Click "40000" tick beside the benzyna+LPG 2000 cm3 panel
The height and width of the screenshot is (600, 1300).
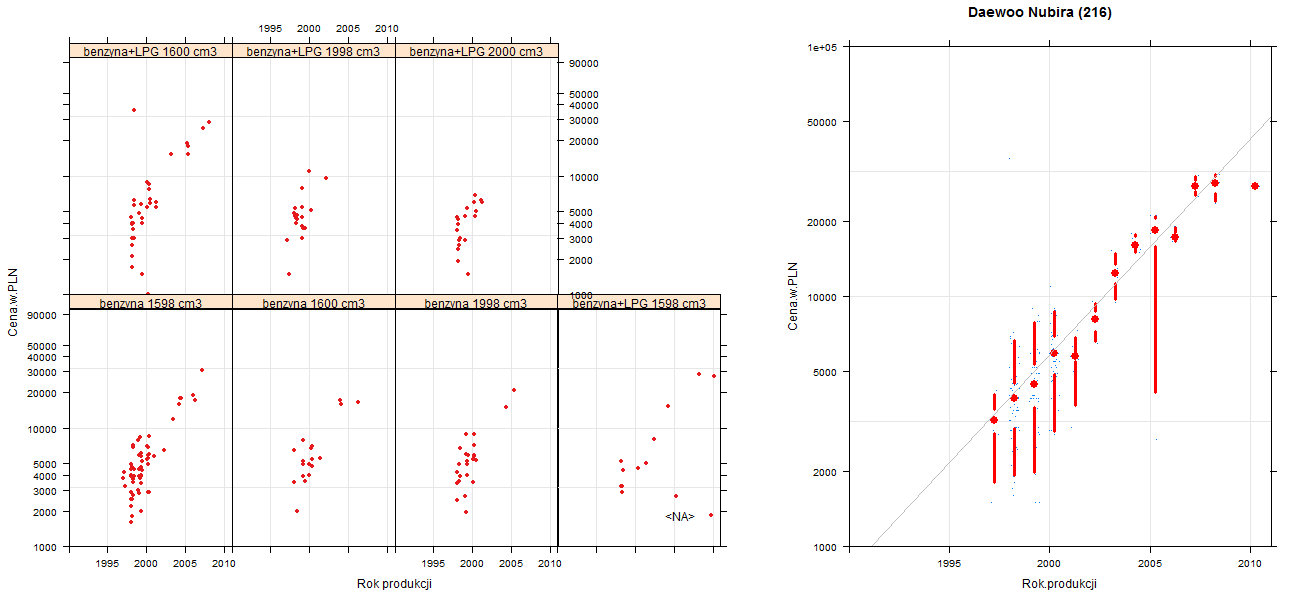coord(583,106)
